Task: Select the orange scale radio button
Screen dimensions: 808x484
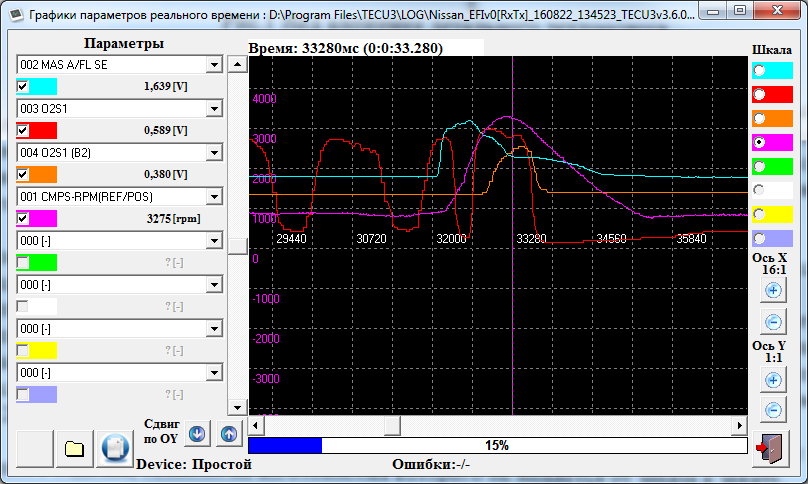Action: point(759,118)
